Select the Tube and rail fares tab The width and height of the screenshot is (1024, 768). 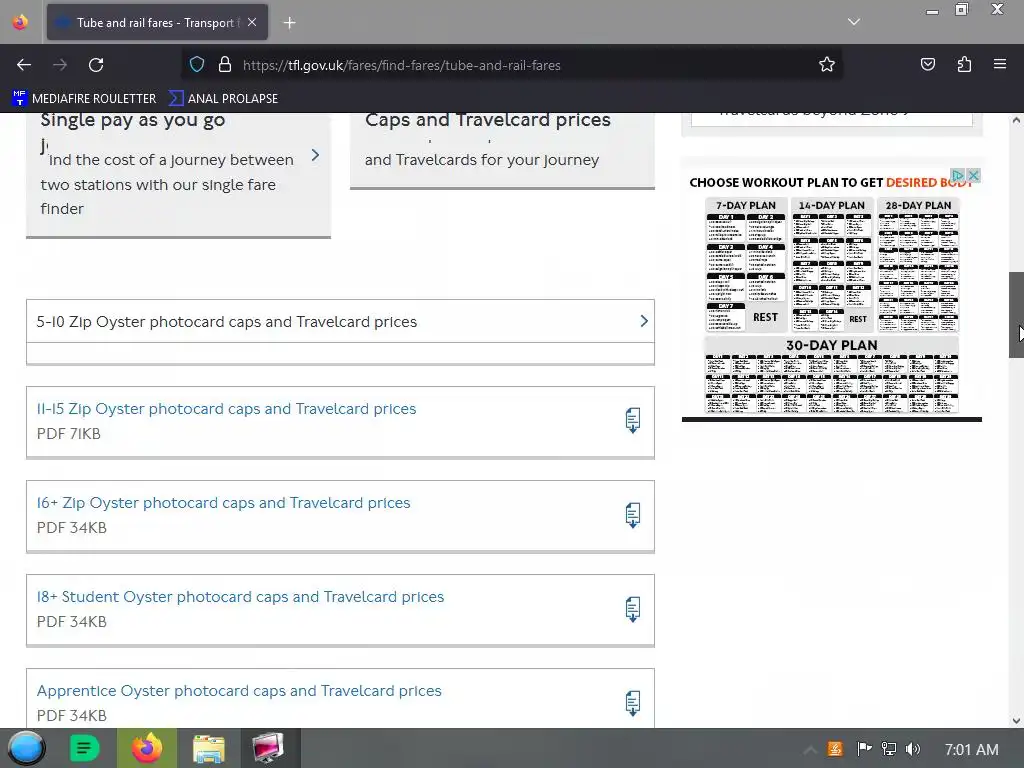pyautogui.click(x=157, y=22)
